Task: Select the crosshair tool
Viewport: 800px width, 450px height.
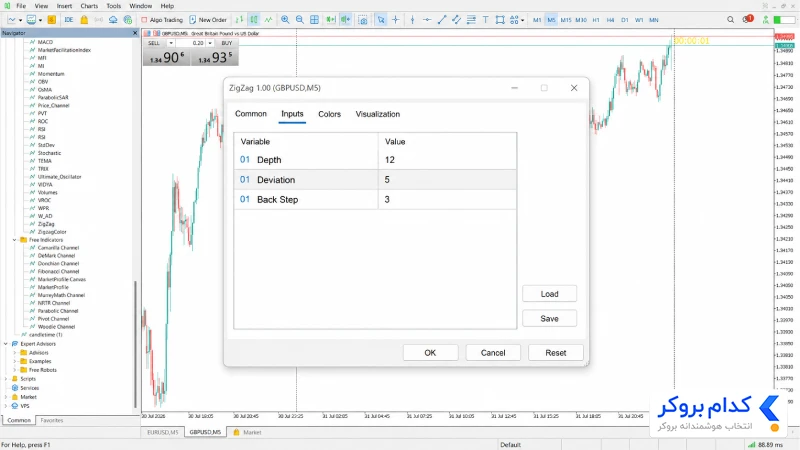Action: [x=395, y=20]
